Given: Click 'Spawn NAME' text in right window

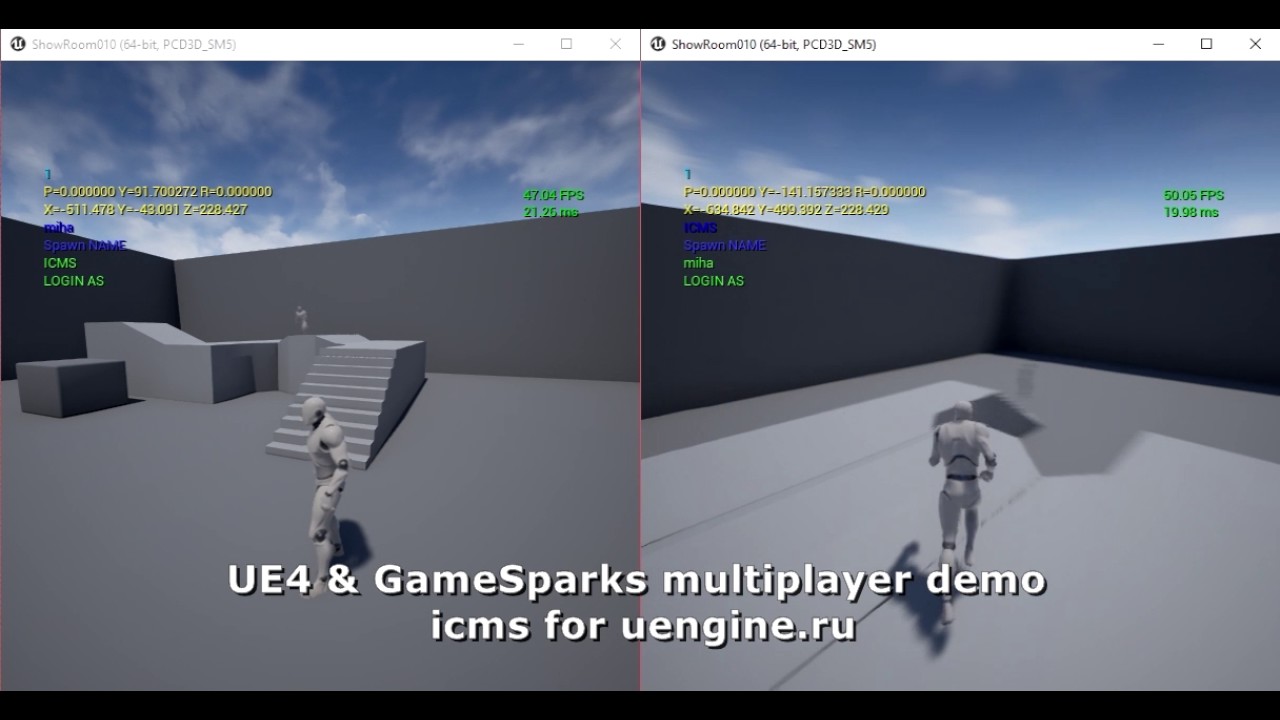Looking at the screenshot, I should (x=725, y=245).
